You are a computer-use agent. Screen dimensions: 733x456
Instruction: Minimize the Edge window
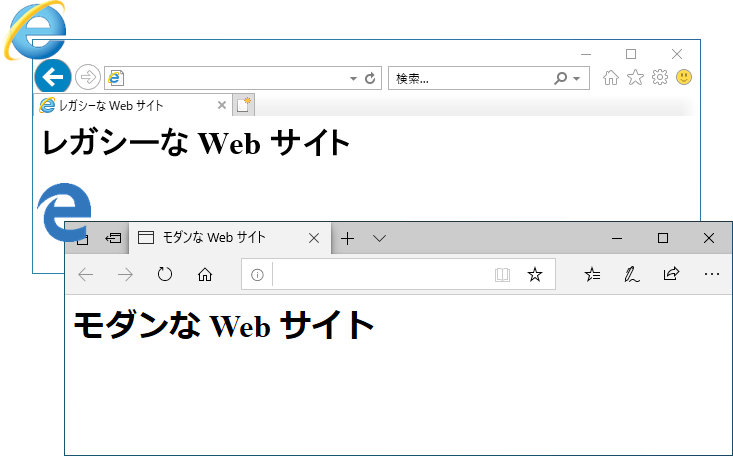(x=617, y=239)
